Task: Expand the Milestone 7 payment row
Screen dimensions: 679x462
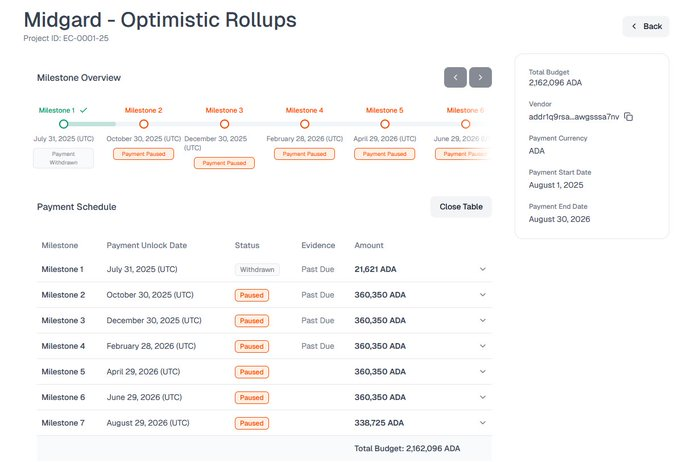Action: [482, 423]
